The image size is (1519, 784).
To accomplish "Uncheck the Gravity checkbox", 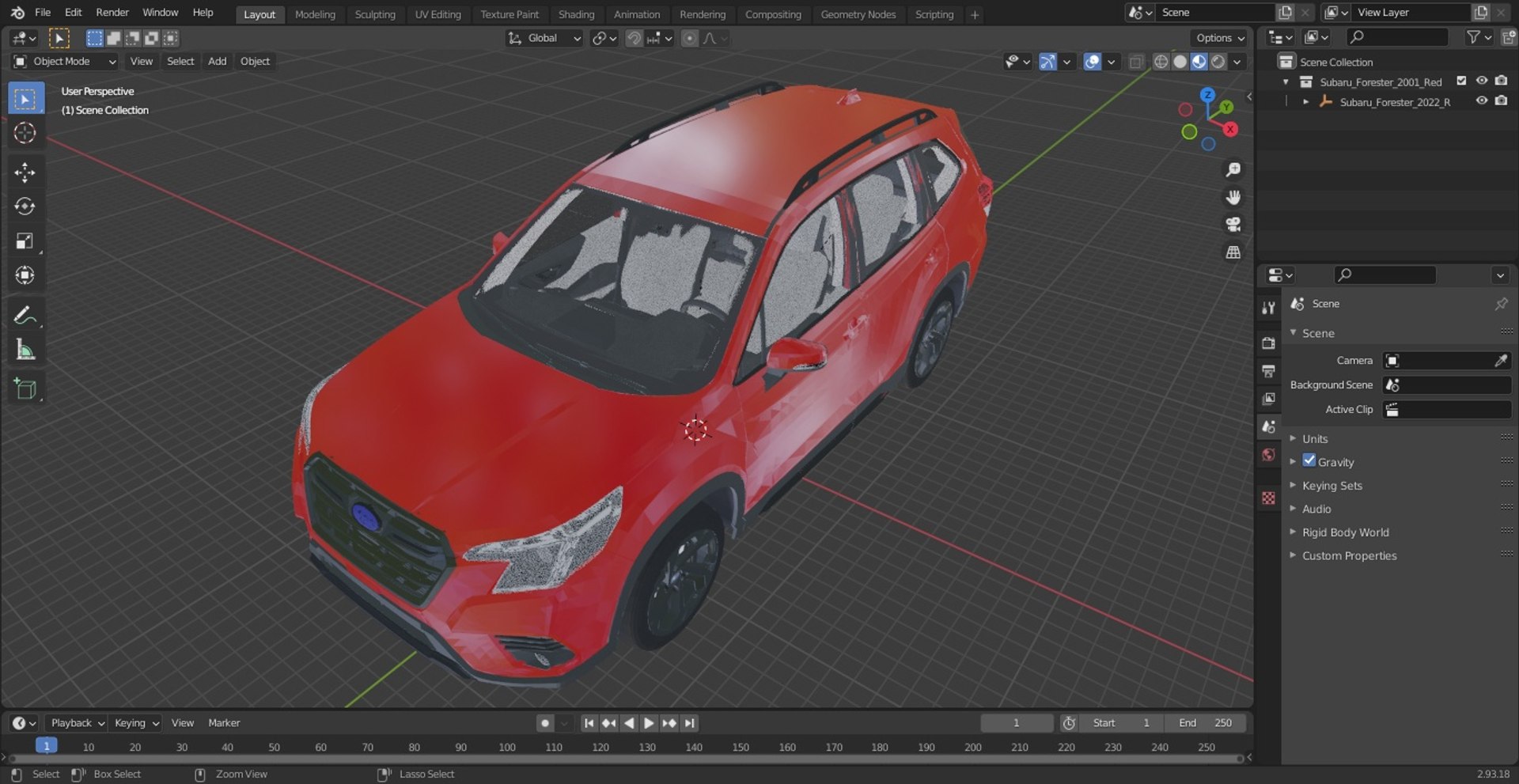I will point(1309,460).
